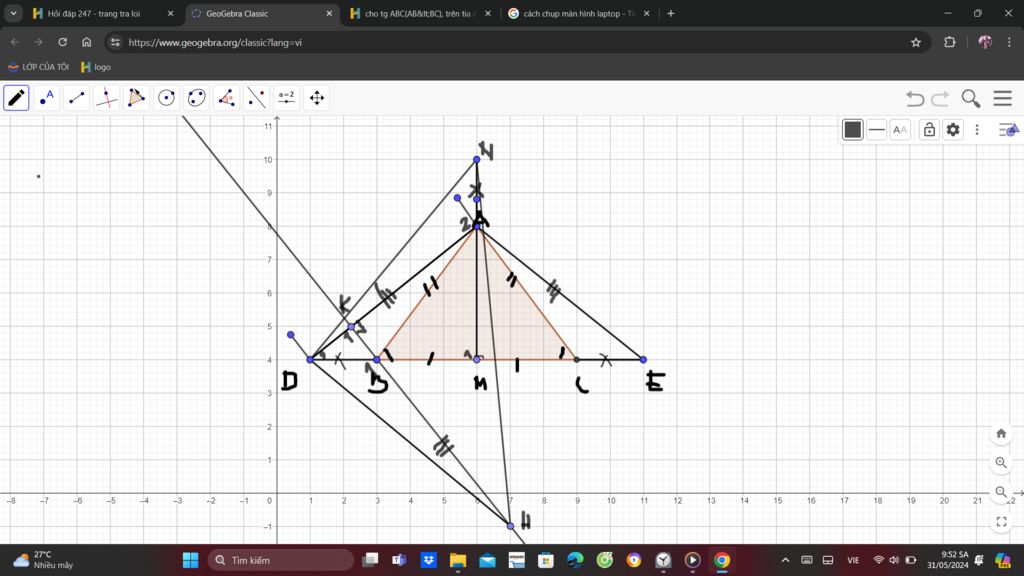This screenshot has width=1024, height=576.
Task: Toggle fullscreen mode for graphics view
Action: [x=1001, y=522]
